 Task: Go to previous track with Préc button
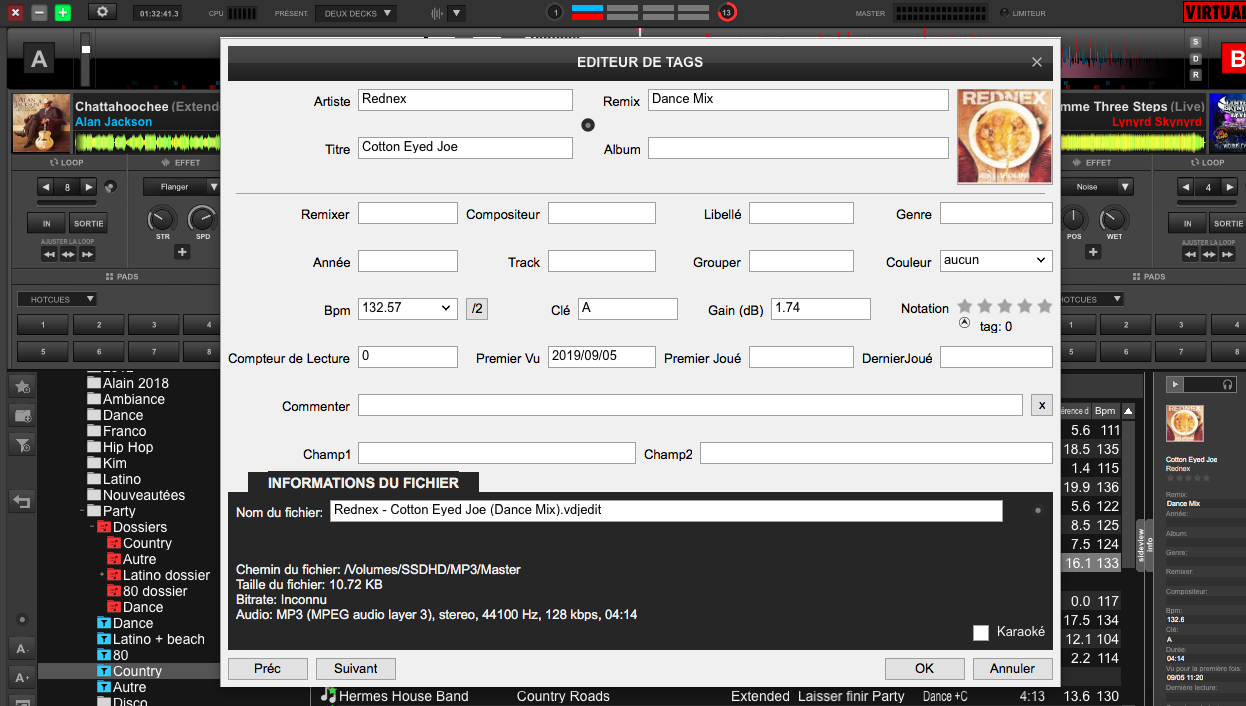pyautogui.click(x=268, y=668)
